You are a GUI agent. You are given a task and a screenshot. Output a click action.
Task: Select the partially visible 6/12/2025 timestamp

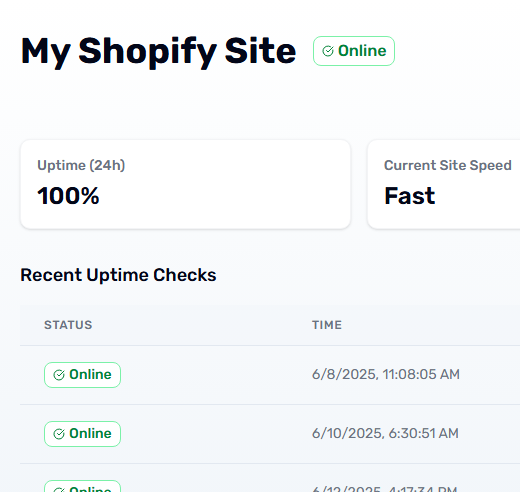[385, 489]
